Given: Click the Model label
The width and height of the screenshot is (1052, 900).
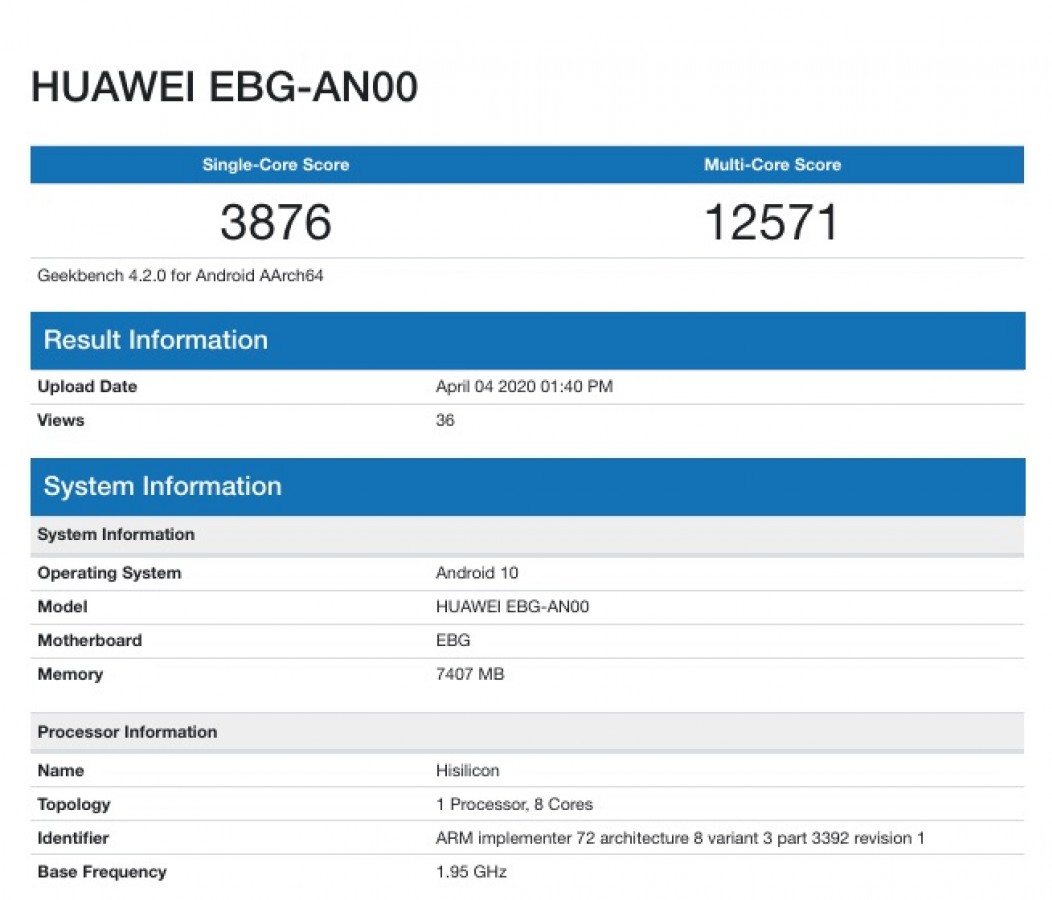Looking at the screenshot, I should (x=62, y=607).
